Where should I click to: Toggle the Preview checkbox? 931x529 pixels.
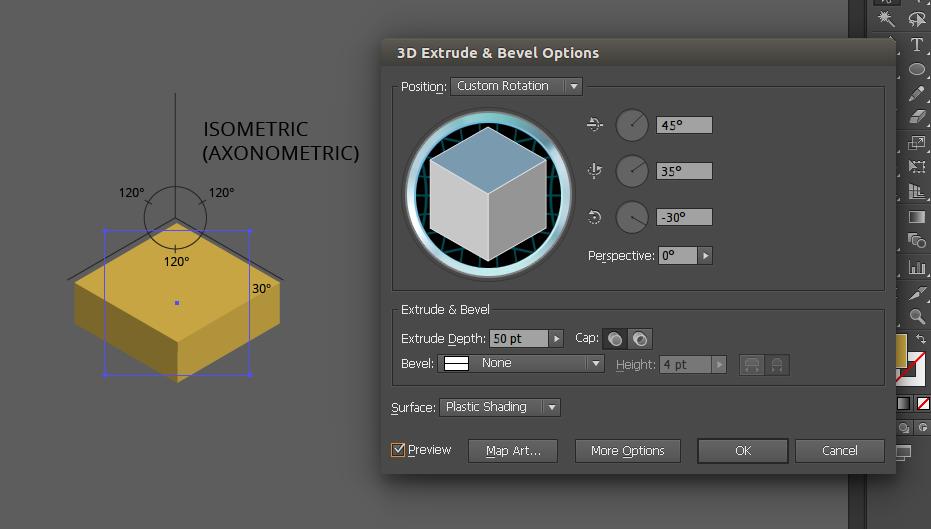pyautogui.click(x=398, y=449)
